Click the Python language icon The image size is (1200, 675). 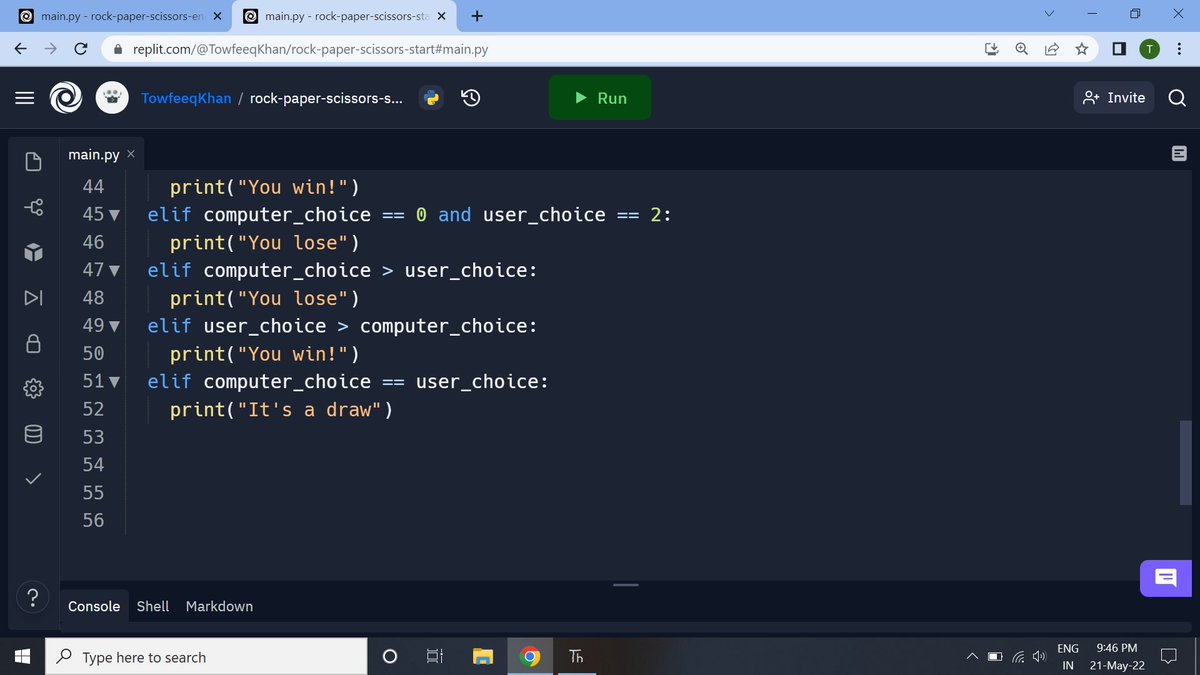(x=431, y=98)
